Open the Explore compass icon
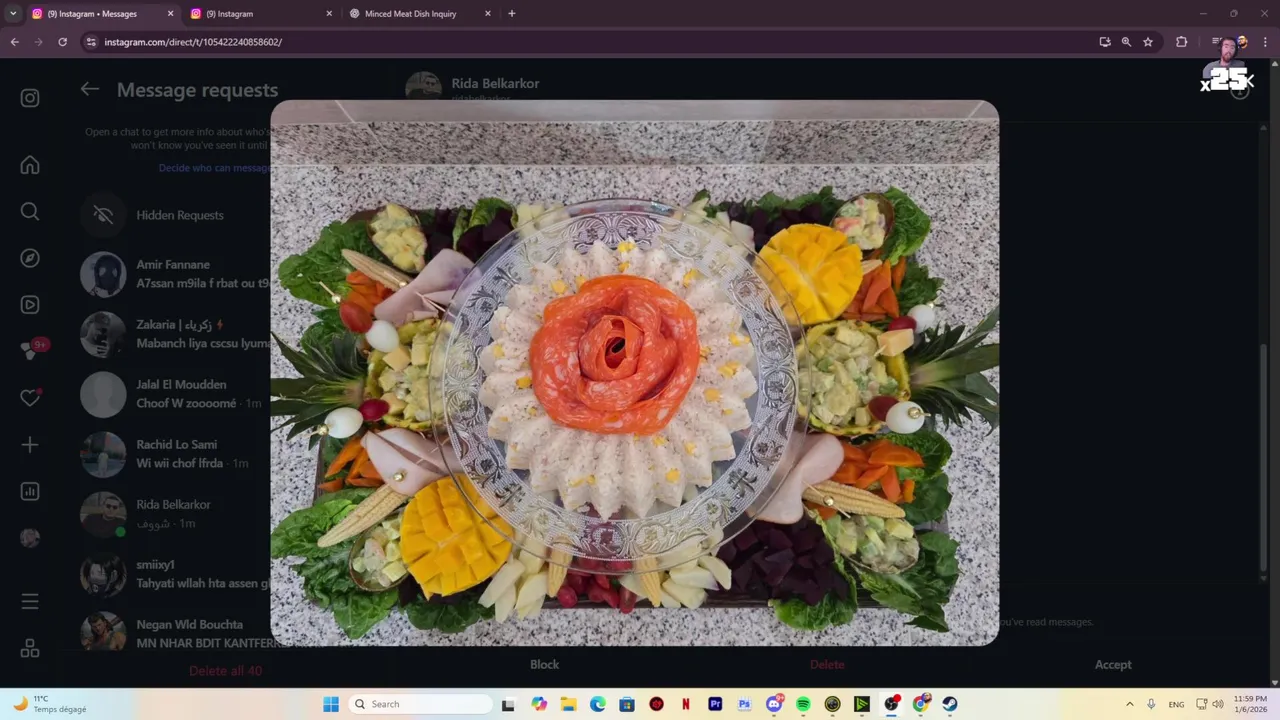This screenshot has width=1280, height=720. pyautogui.click(x=30, y=258)
